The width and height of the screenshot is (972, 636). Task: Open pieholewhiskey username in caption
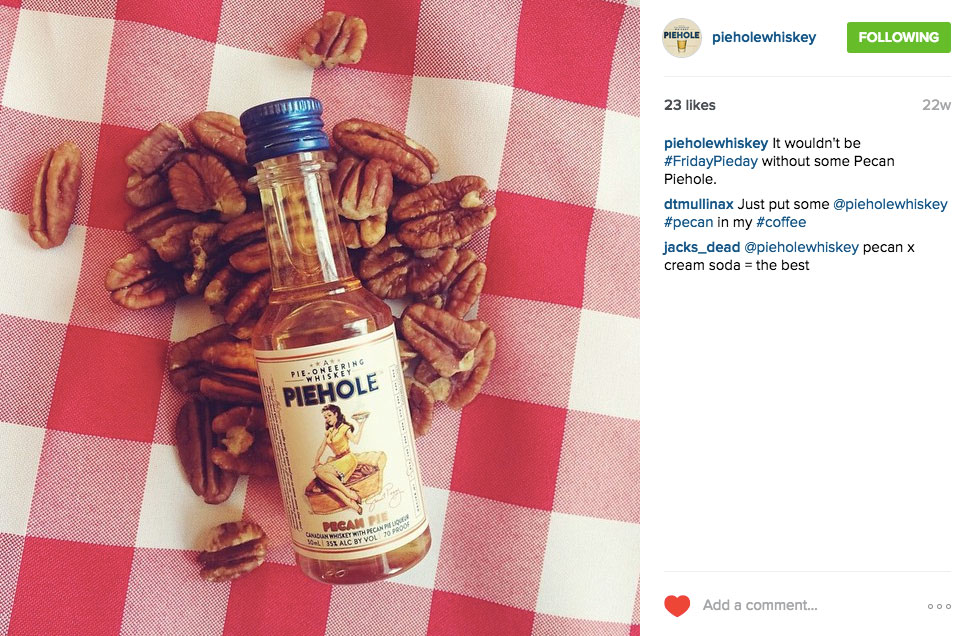click(x=716, y=143)
